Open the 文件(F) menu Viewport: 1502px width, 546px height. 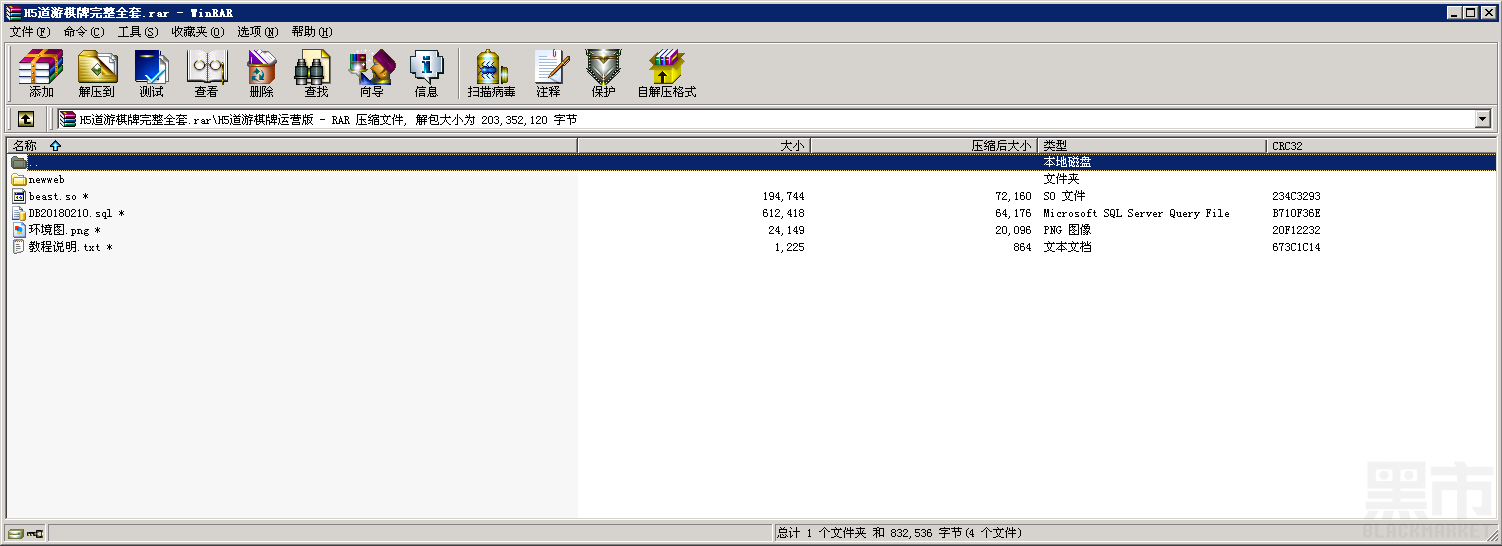click(x=29, y=32)
